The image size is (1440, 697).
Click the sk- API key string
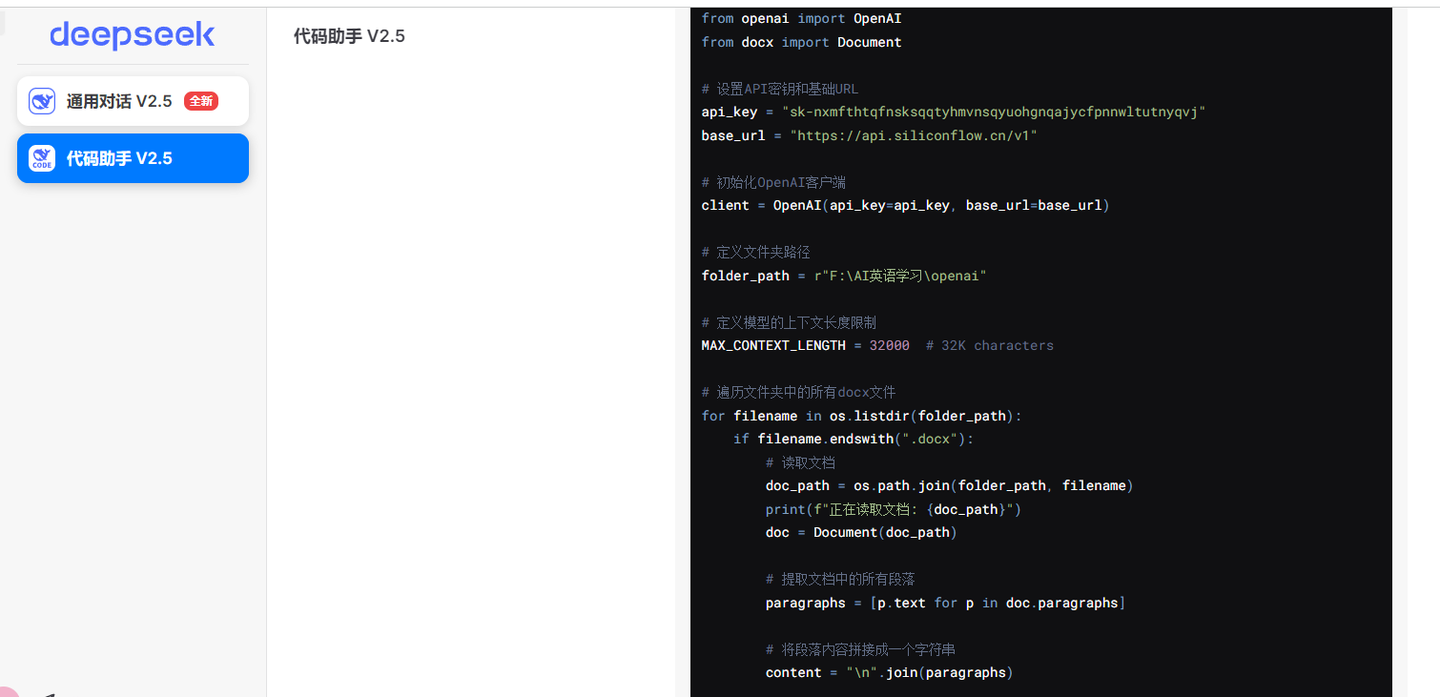tap(993, 112)
